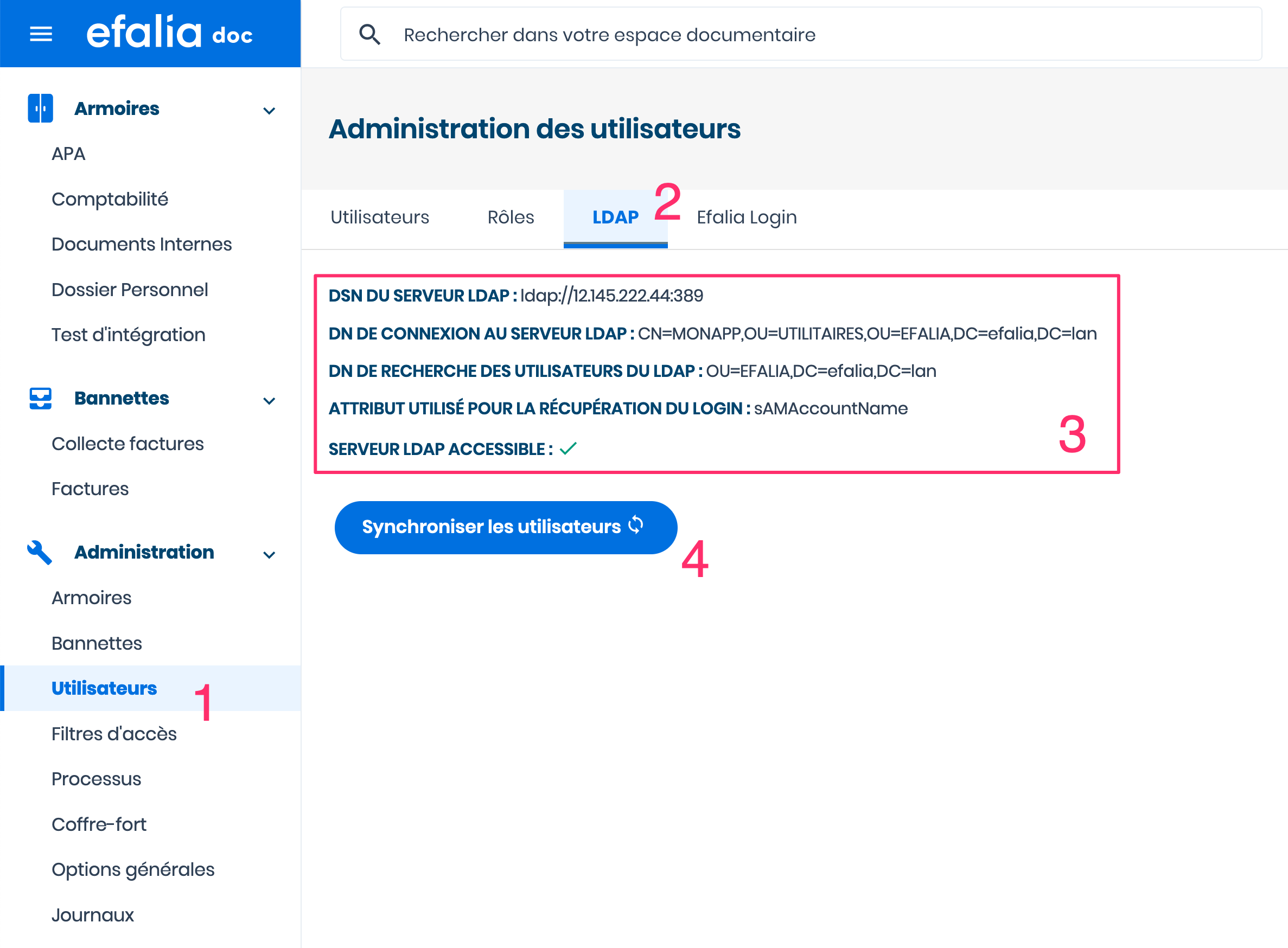
Task: Open the Efalia Login tab
Action: point(746,217)
